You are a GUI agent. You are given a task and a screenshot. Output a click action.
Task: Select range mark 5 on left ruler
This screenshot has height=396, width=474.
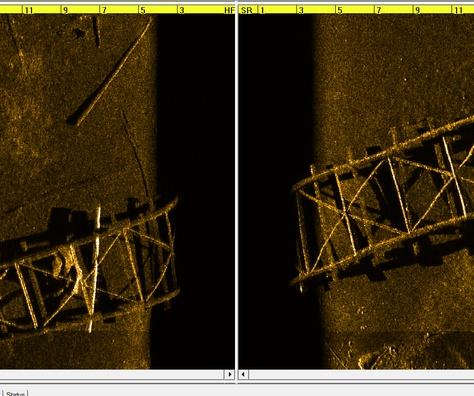point(143,10)
